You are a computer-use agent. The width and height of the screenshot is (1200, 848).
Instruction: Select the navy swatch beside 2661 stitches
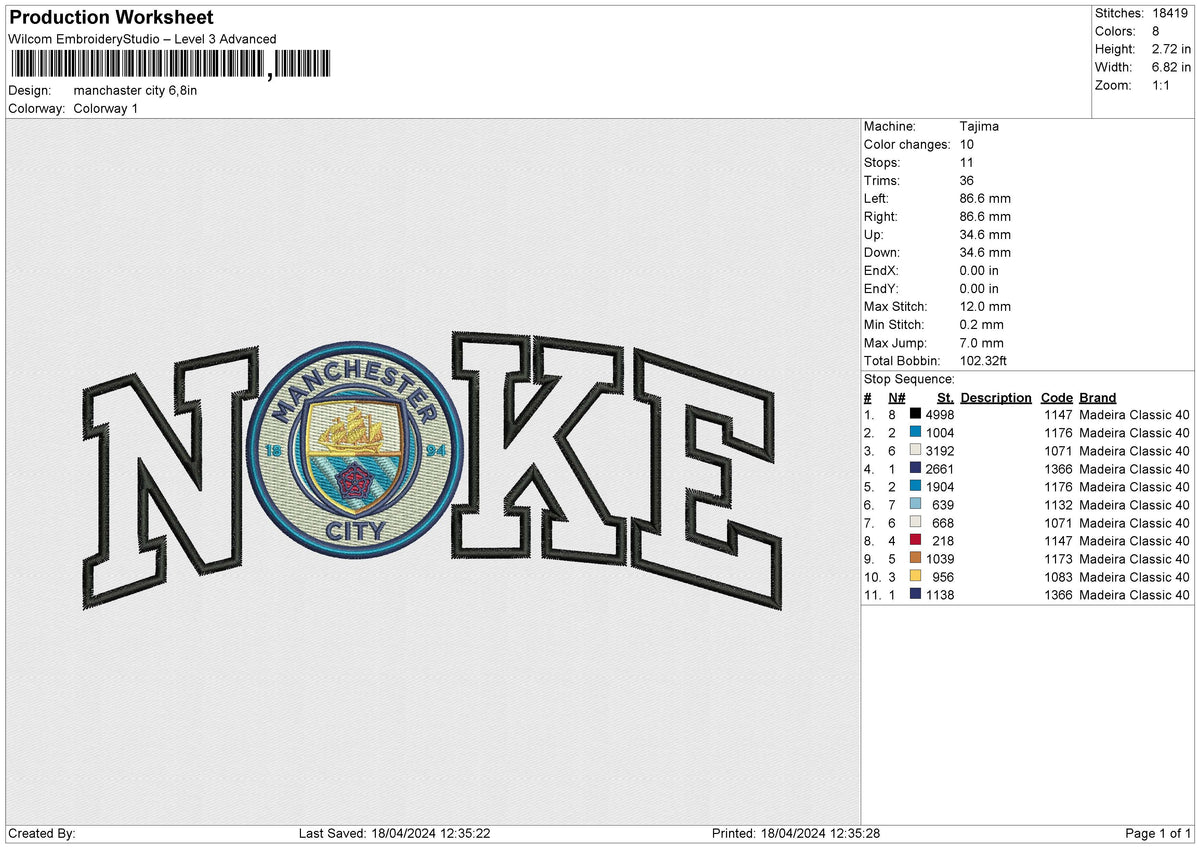click(x=915, y=467)
